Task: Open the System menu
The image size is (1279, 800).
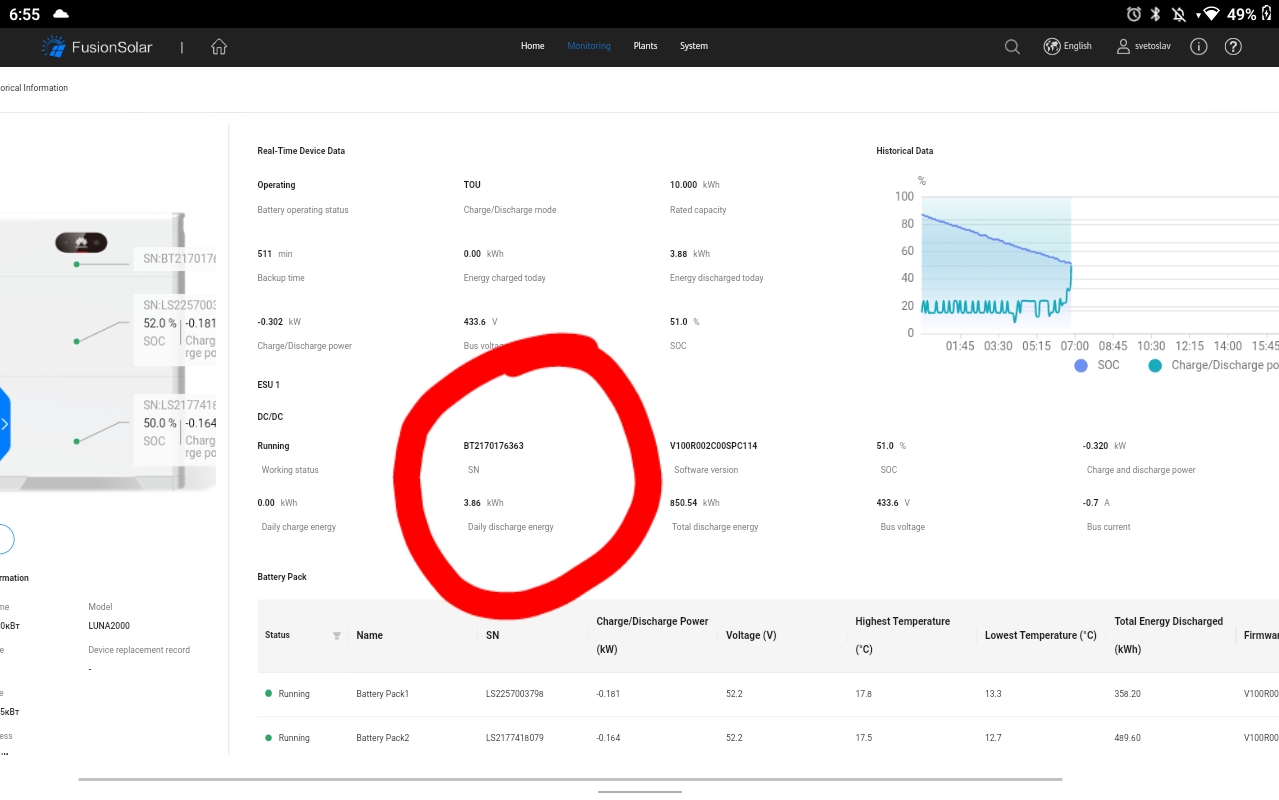Action: point(693,46)
